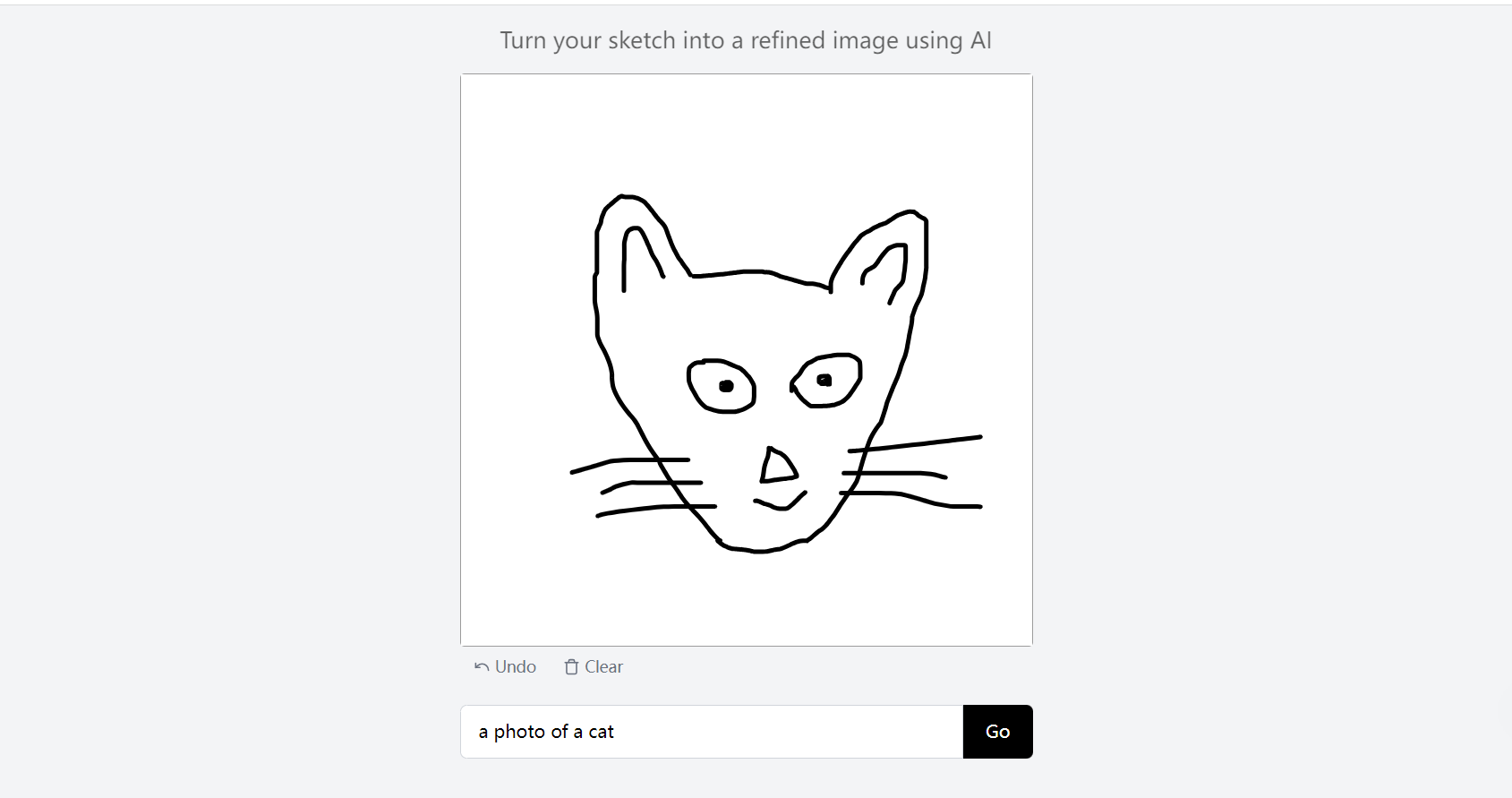1512x798 pixels.
Task: Click the word 'cat' in the prompt box
Action: [601, 732]
